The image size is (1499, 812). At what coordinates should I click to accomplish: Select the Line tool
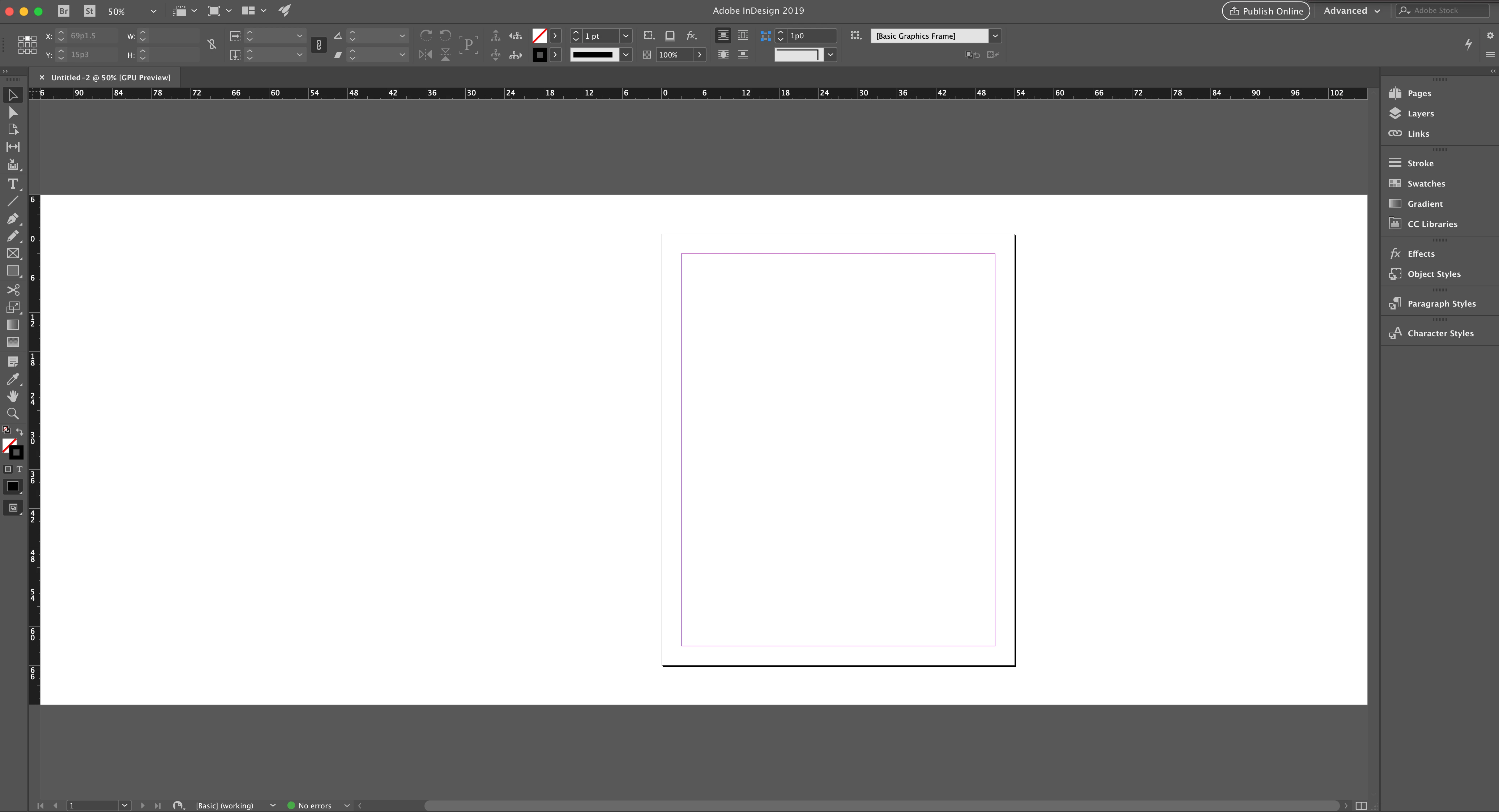click(12, 201)
